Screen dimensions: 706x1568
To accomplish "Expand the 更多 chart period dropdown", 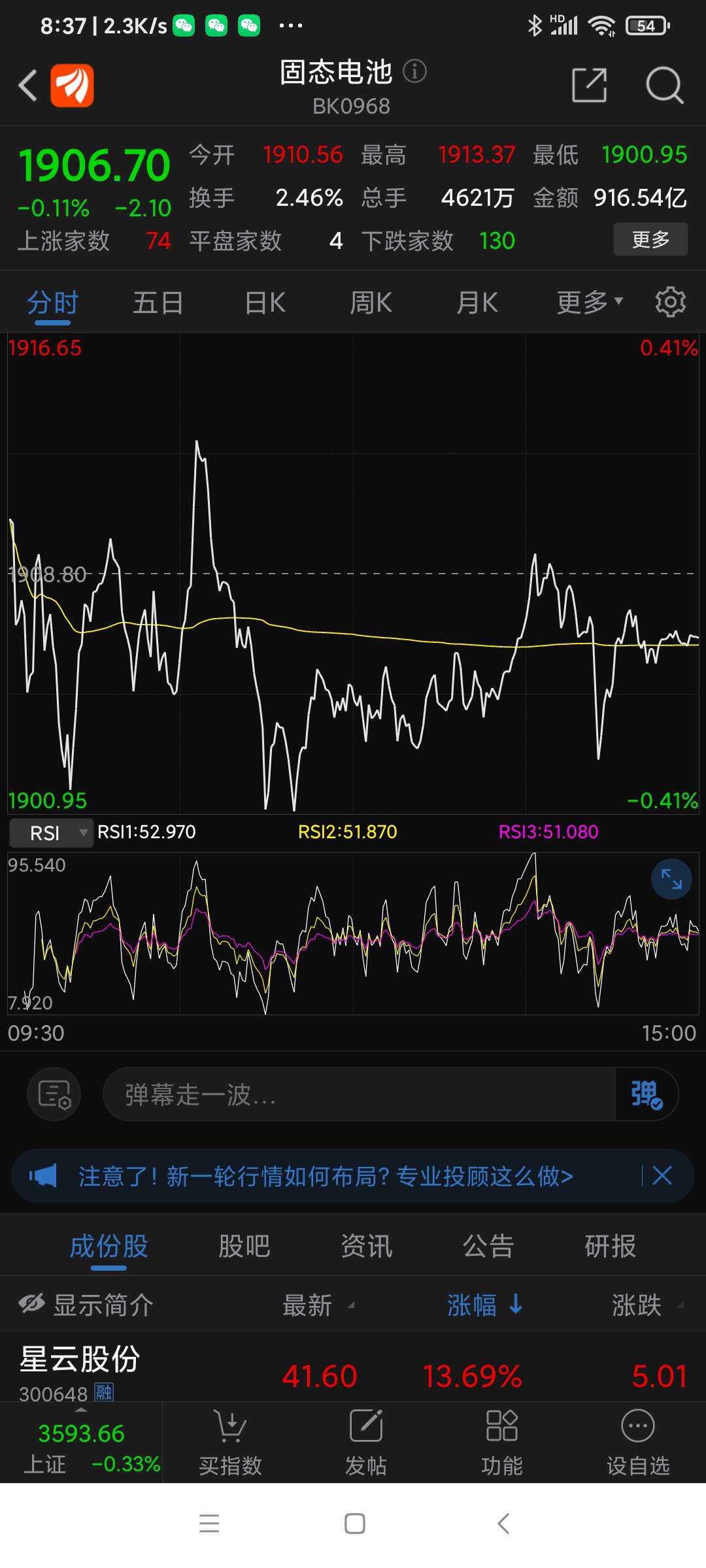I will coord(590,302).
